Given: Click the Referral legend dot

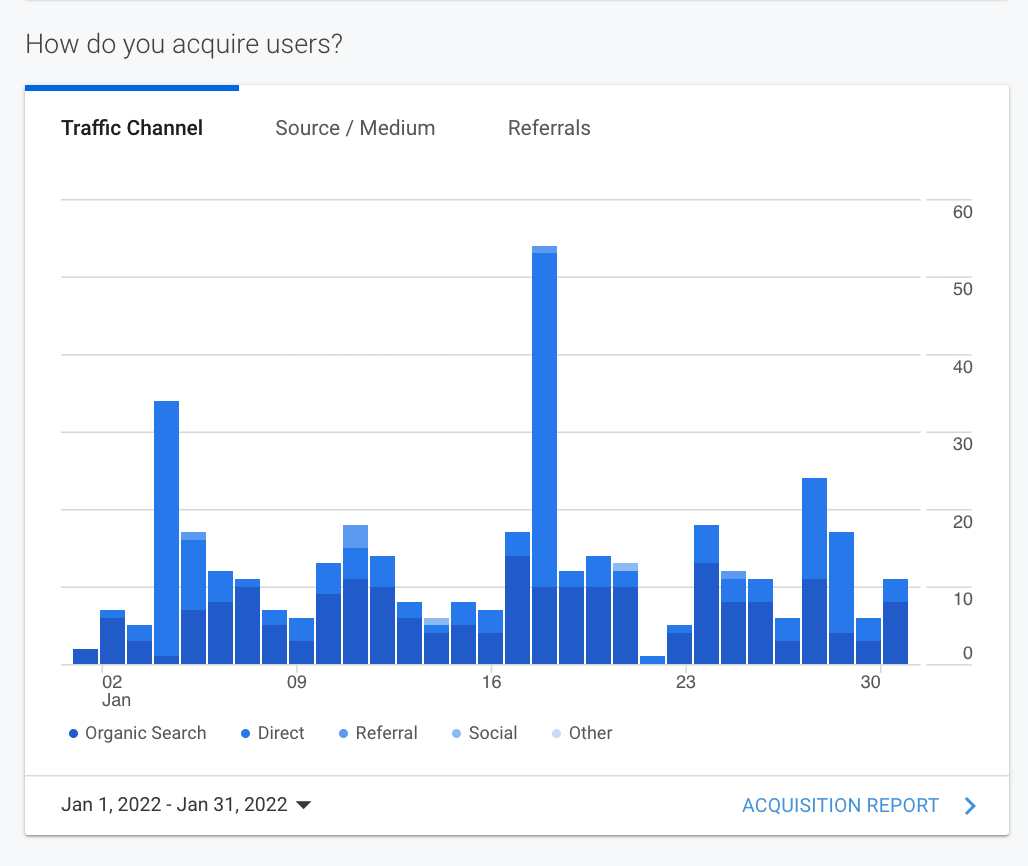Looking at the screenshot, I should (344, 734).
